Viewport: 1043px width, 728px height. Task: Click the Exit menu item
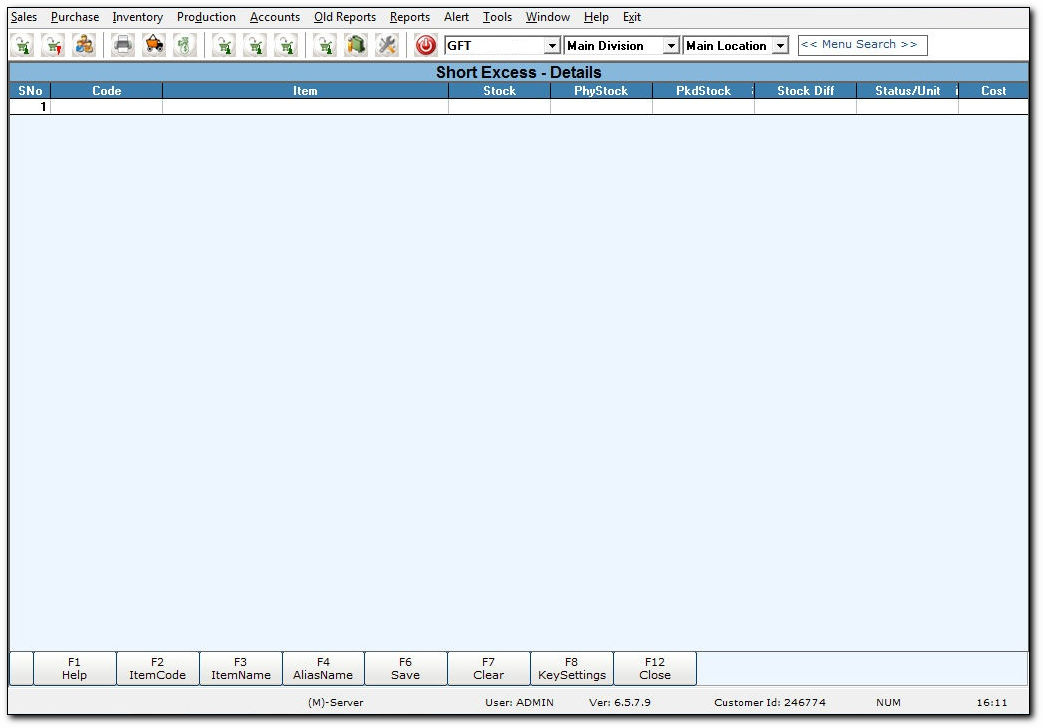click(x=632, y=17)
